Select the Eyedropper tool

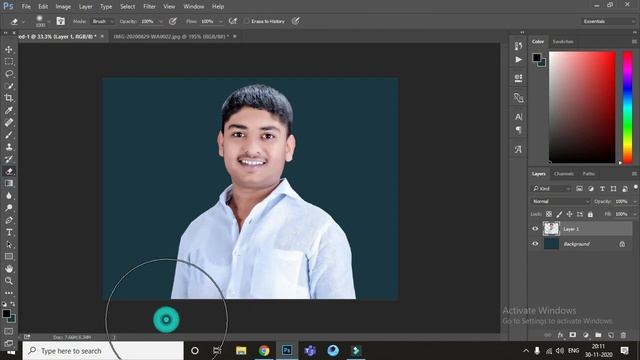pos(9,110)
